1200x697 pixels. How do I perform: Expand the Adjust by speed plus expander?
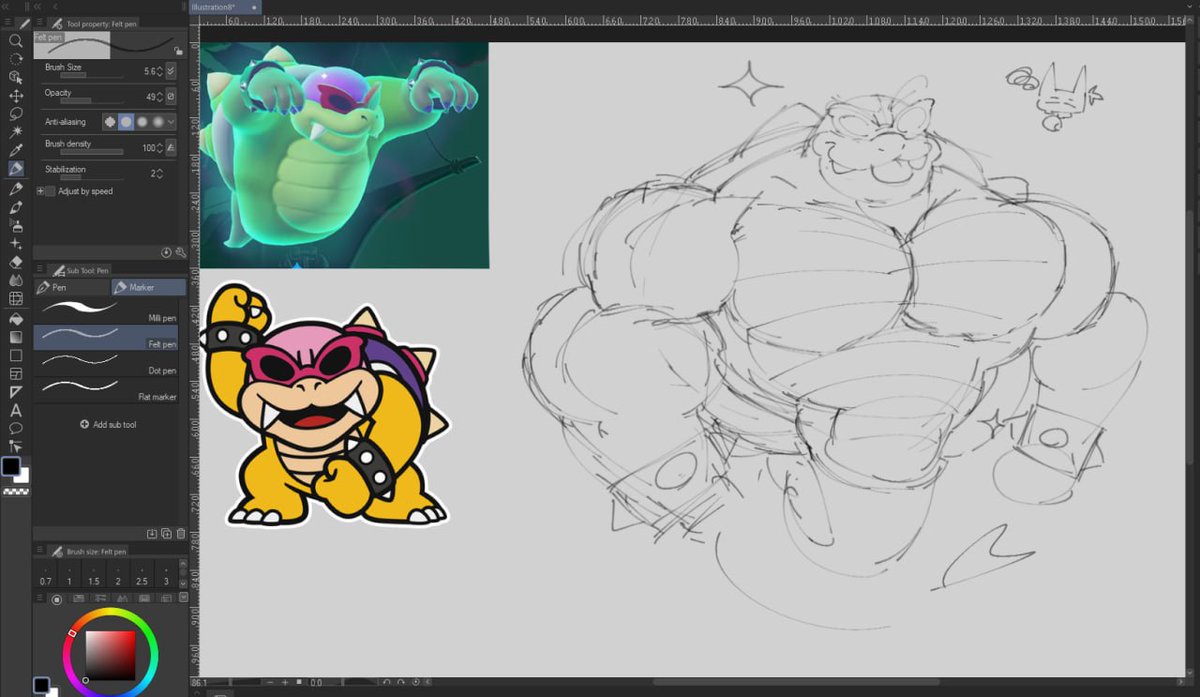pyautogui.click(x=40, y=191)
